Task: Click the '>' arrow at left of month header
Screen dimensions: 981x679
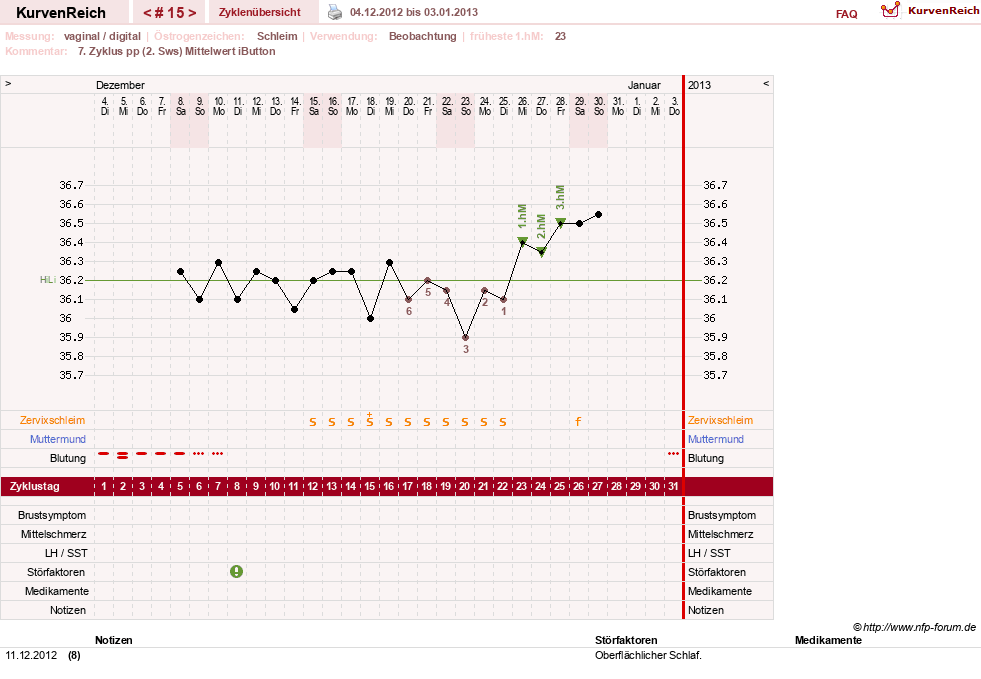Action: (8, 83)
